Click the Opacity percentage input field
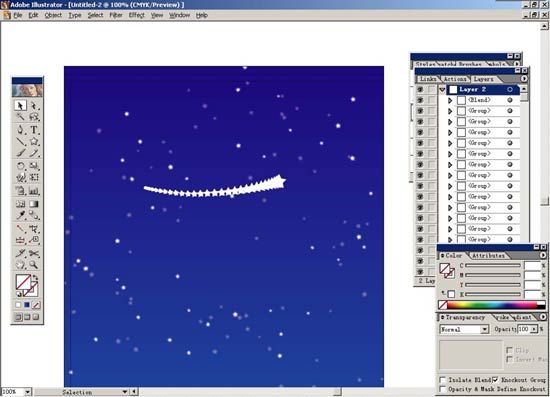 (523, 329)
